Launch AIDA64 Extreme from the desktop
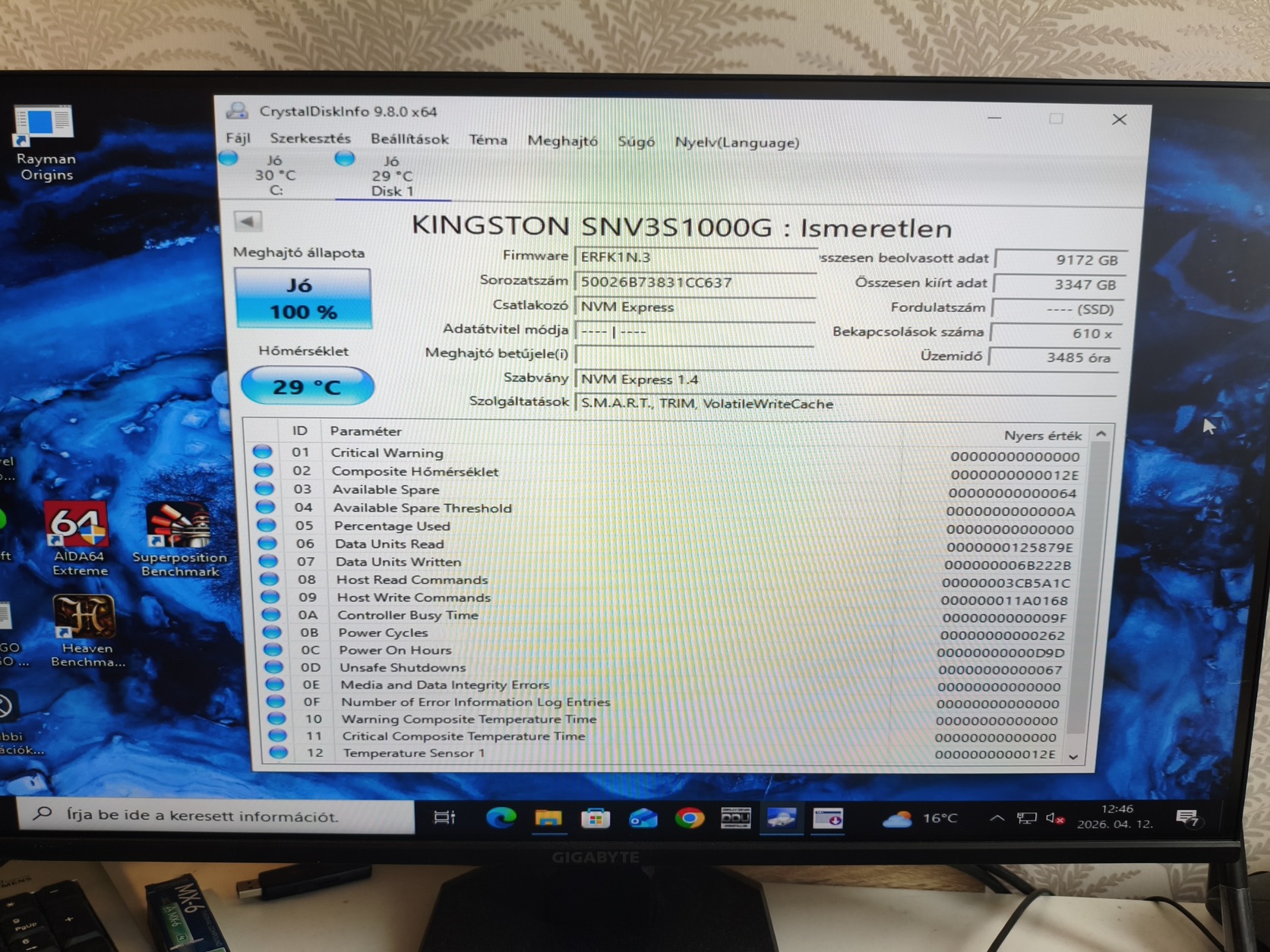This screenshot has height=952, width=1270. (x=79, y=539)
